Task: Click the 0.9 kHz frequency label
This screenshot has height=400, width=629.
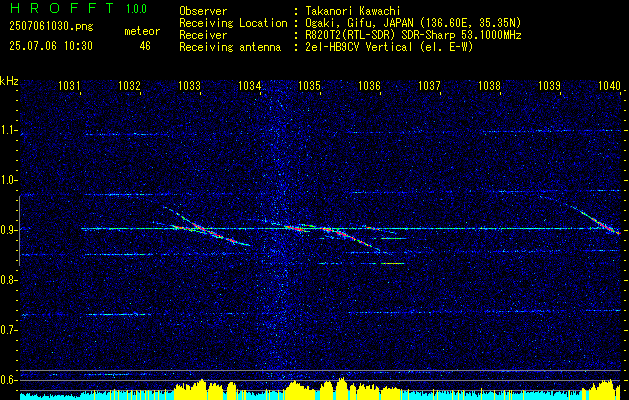Action: [9, 230]
